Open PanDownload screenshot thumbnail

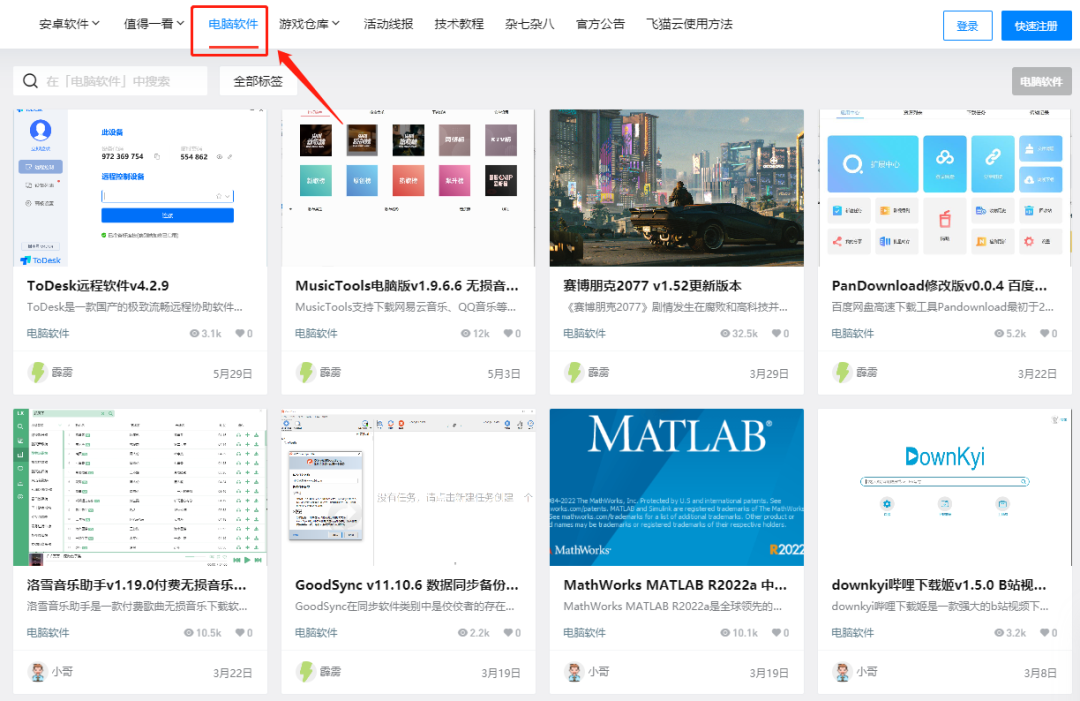pos(944,187)
